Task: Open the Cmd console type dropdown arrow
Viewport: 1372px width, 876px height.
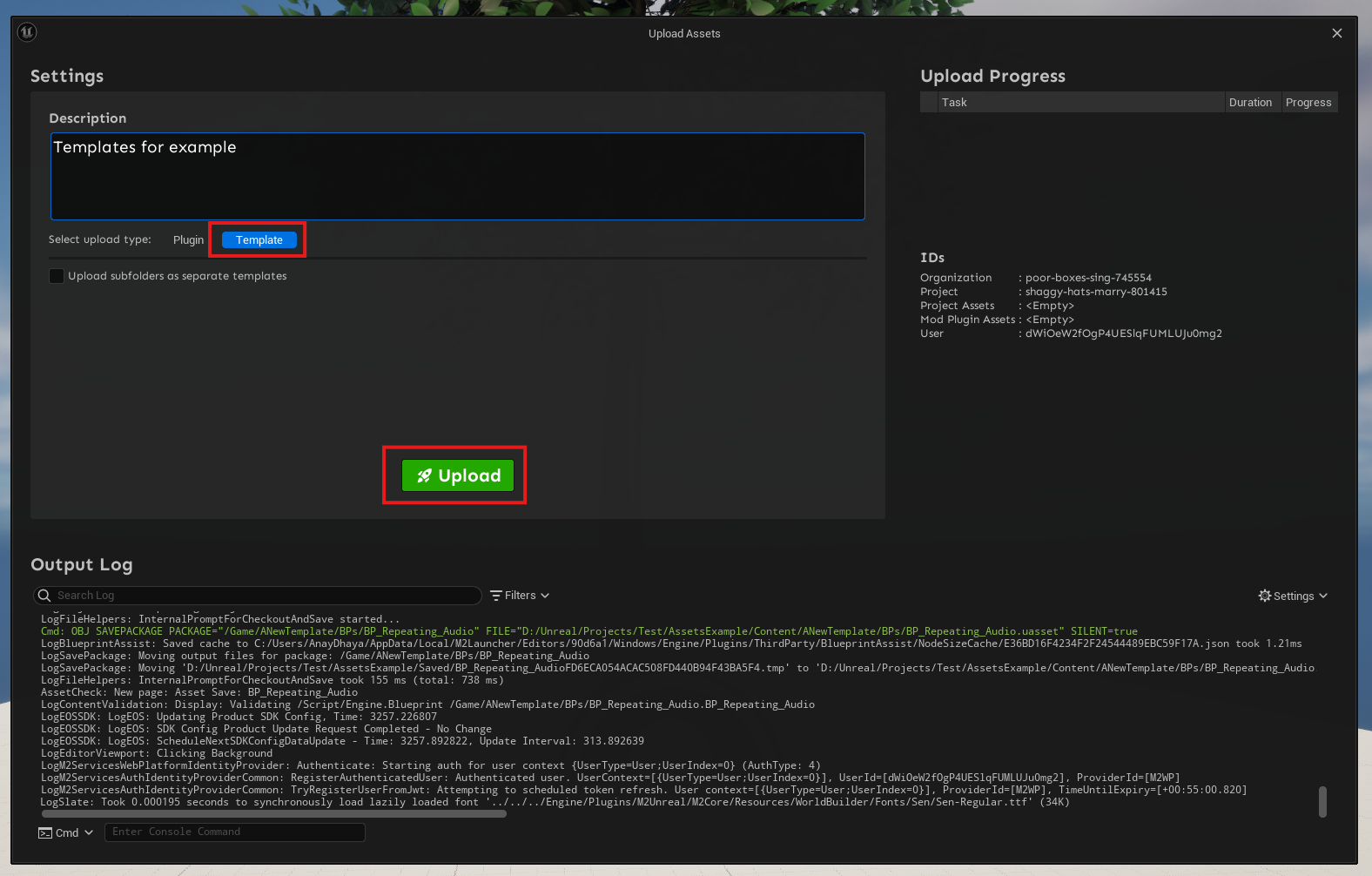Action: [88, 833]
